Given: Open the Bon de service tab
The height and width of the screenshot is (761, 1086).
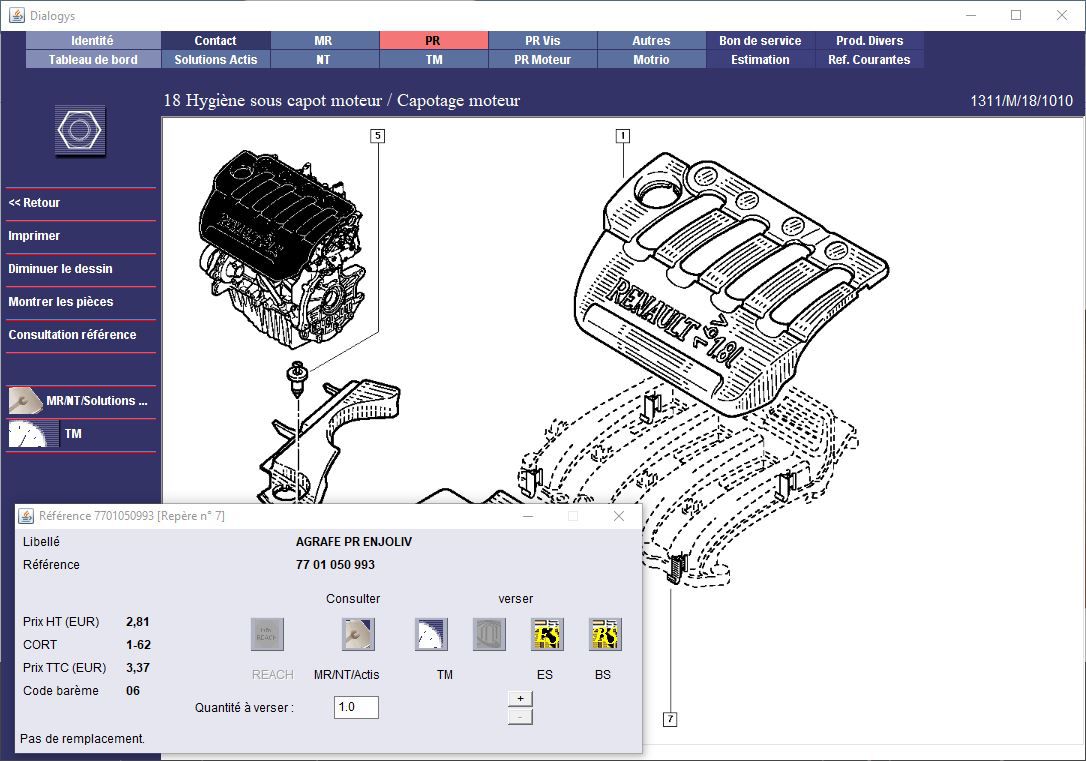Looking at the screenshot, I should click(760, 41).
